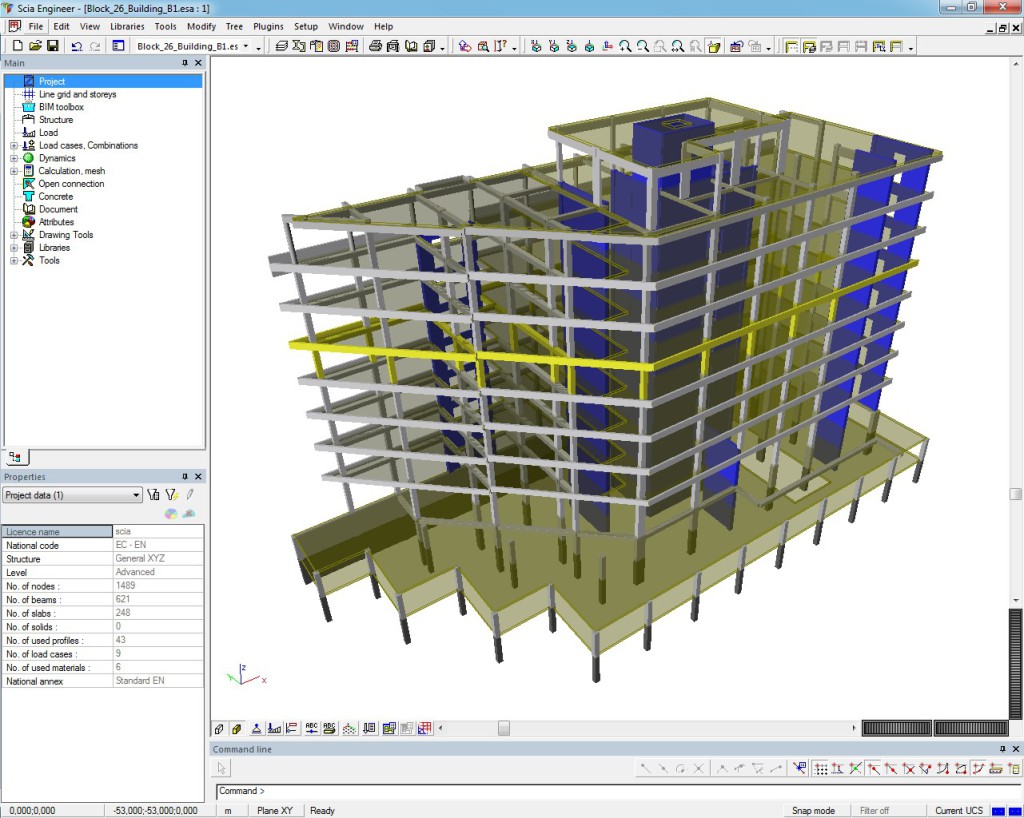Expand Calculation, mesh node
Image resolution: width=1024 pixels, height=818 pixels.
pos(14,171)
